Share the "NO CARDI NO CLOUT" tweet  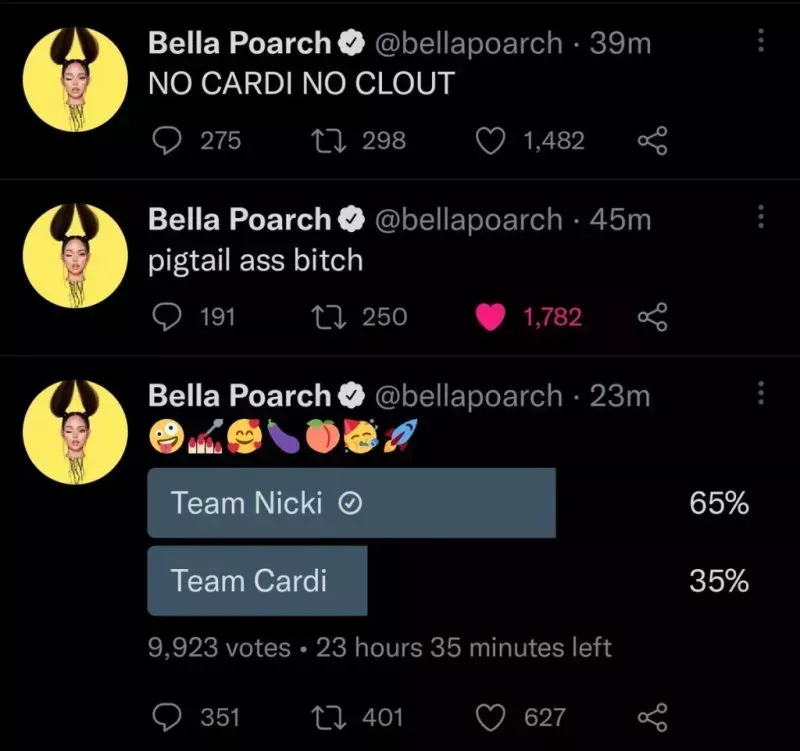coord(652,141)
